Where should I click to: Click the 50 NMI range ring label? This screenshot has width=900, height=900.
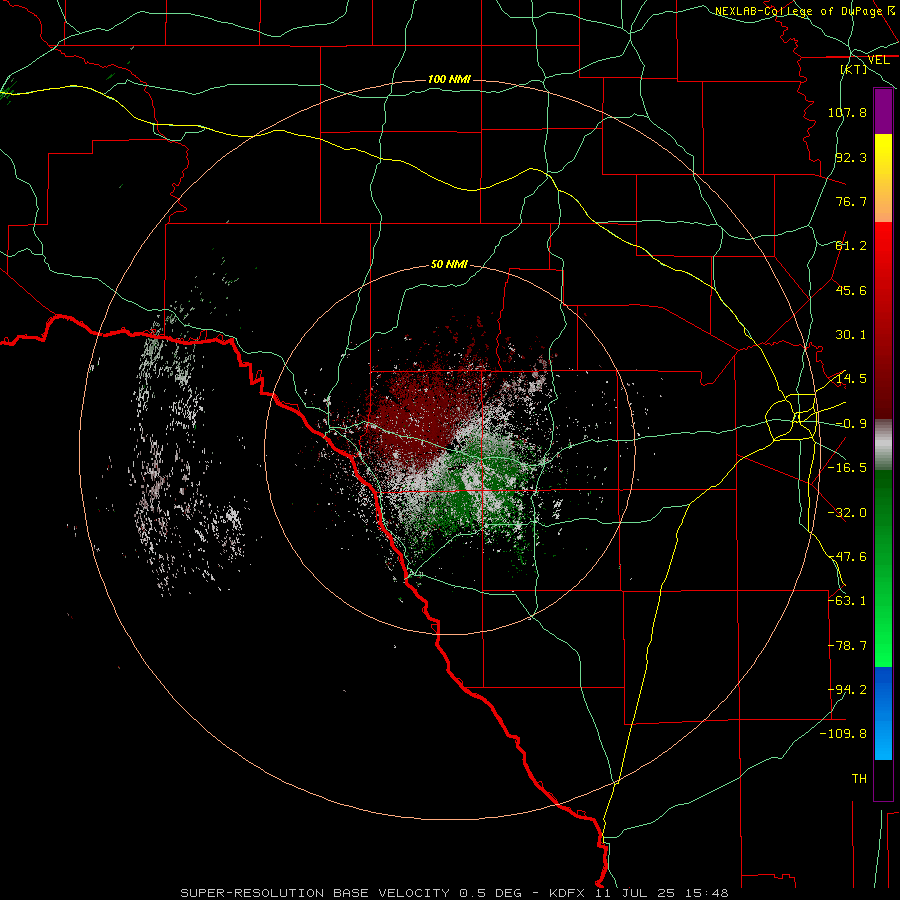(449, 265)
